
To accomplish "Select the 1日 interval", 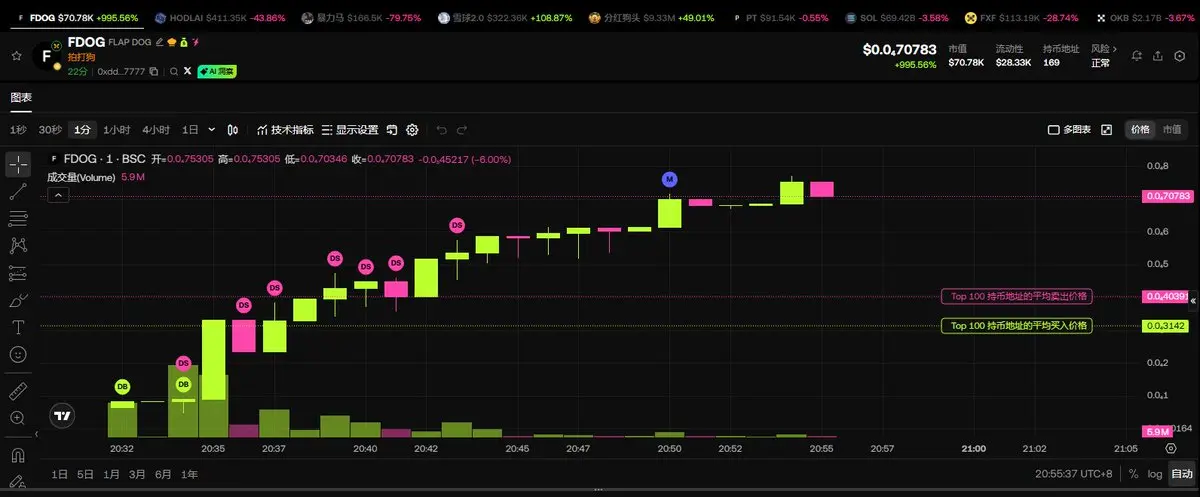I will (x=190, y=130).
